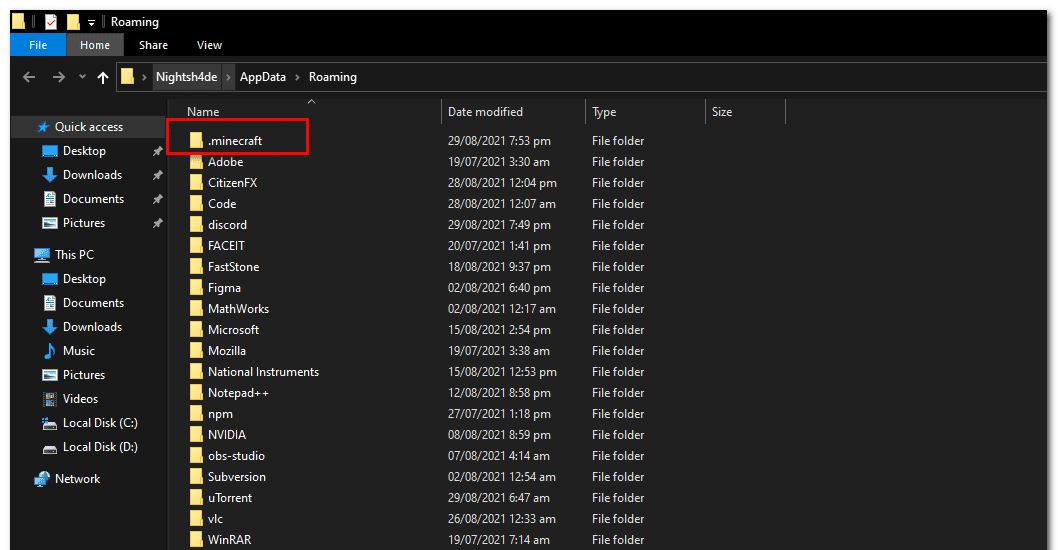Switch to the Home ribbon tab
Image resolution: width=1058 pixels, height=550 pixels.
point(94,45)
